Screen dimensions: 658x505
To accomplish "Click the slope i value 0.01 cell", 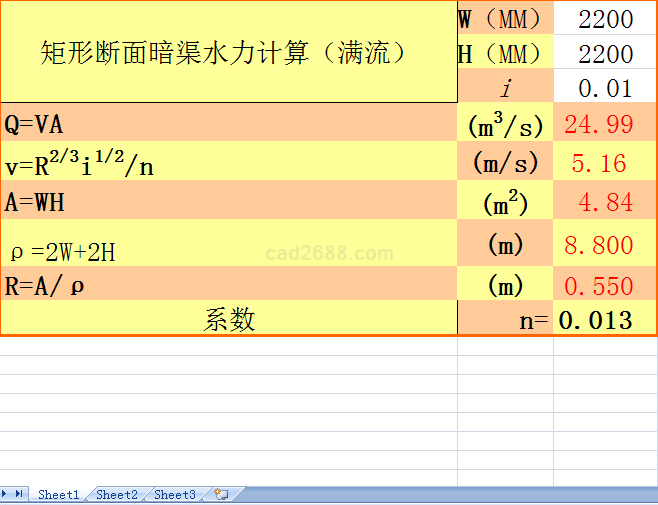I will tap(605, 88).
